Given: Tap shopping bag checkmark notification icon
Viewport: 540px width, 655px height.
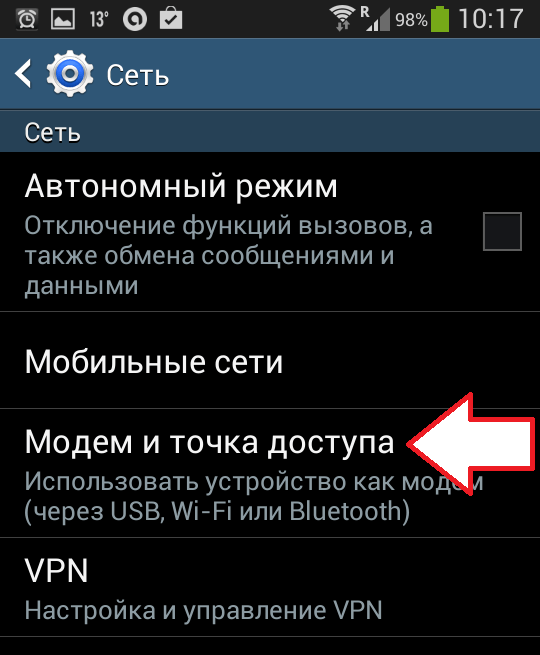Looking at the screenshot, I should 171,19.
